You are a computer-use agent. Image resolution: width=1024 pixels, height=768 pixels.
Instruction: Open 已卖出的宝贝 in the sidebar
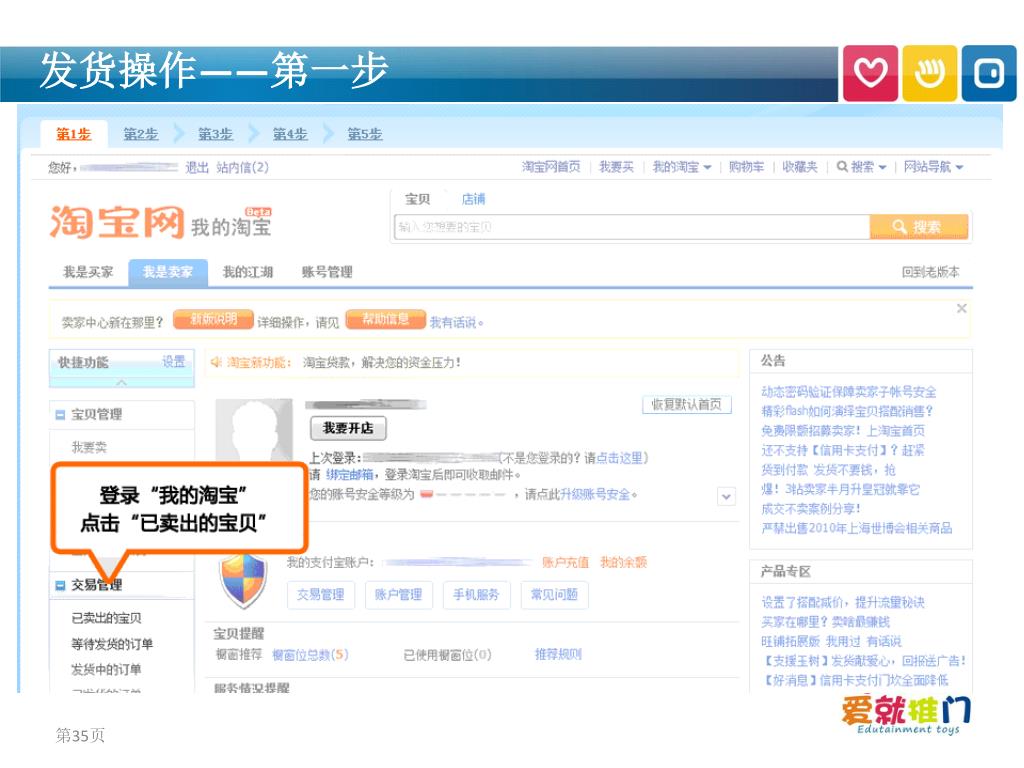[x=106, y=618]
